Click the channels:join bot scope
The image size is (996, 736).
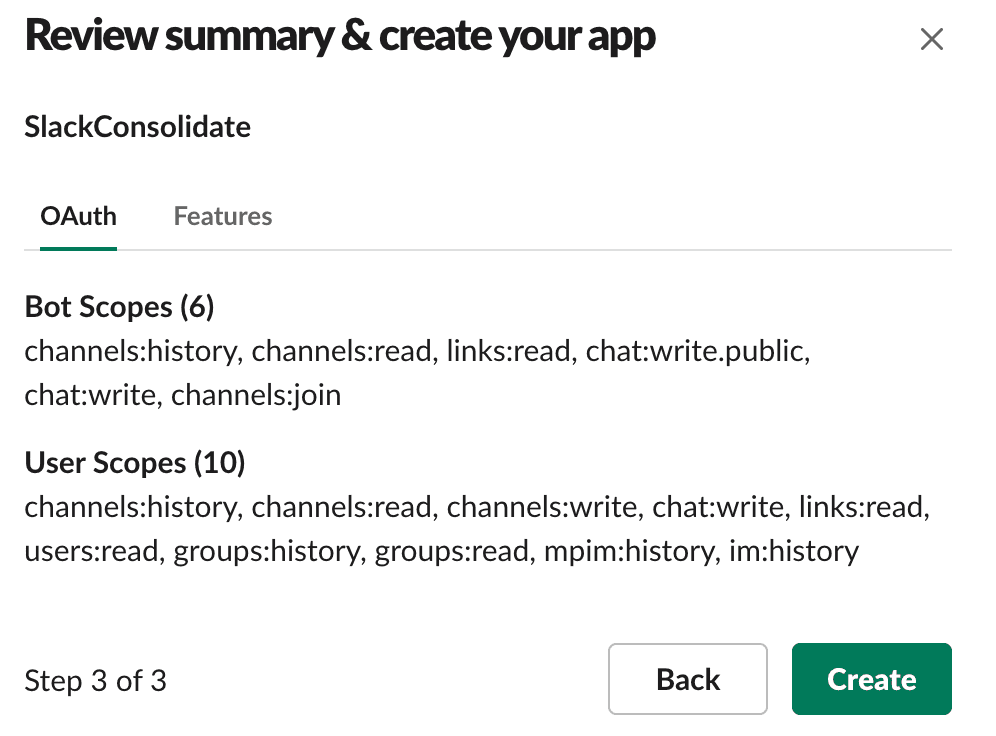click(256, 395)
